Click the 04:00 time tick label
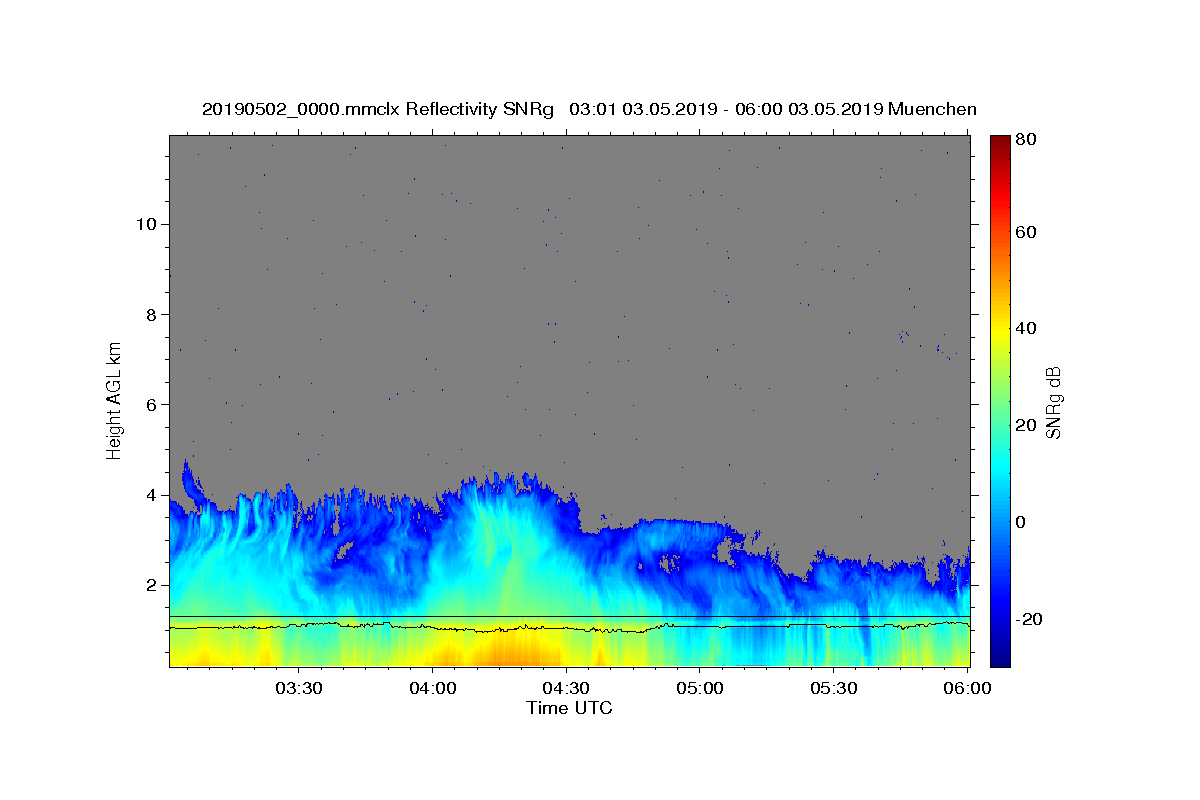The height and width of the screenshot is (800, 1200). coord(433,689)
